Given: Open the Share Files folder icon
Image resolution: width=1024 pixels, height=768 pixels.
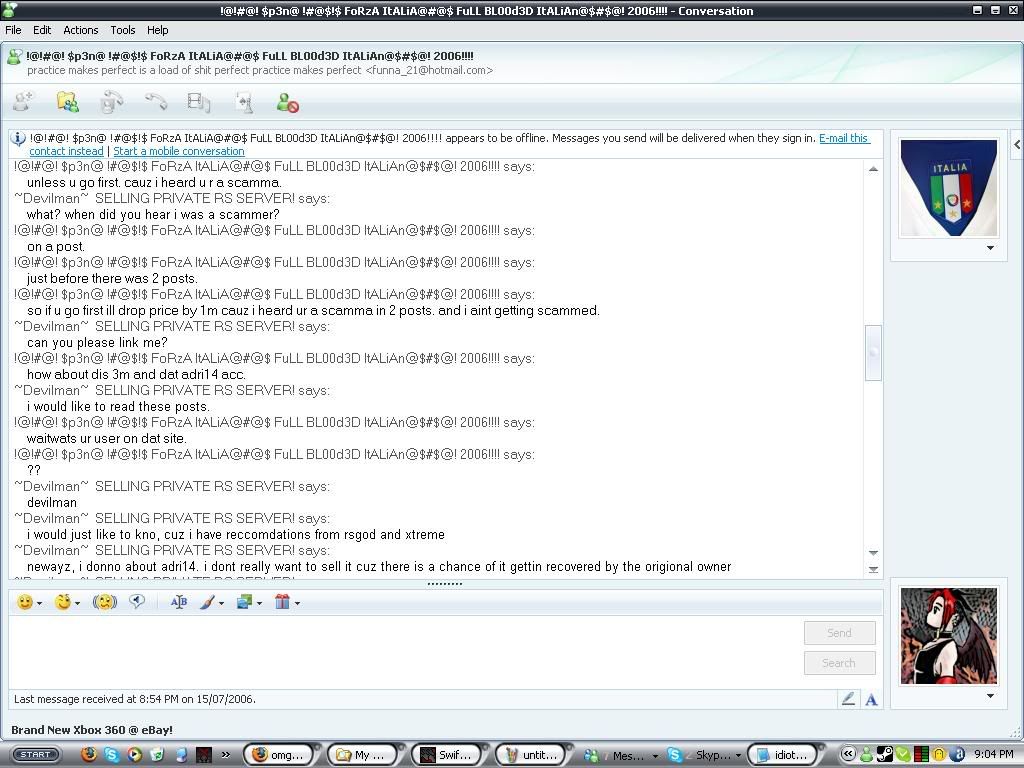Looking at the screenshot, I should click(x=67, y=102).
